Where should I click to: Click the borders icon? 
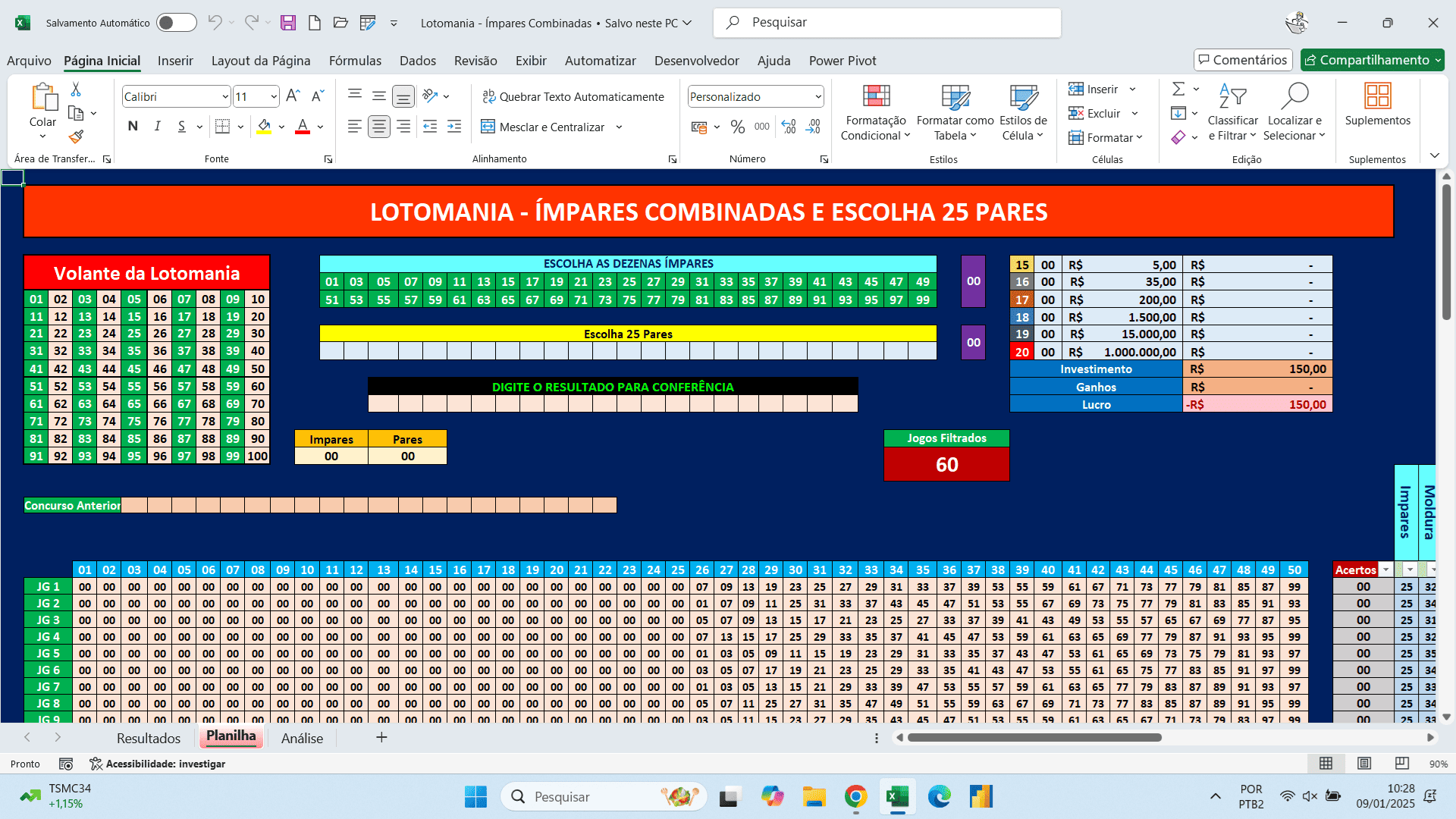222,126
